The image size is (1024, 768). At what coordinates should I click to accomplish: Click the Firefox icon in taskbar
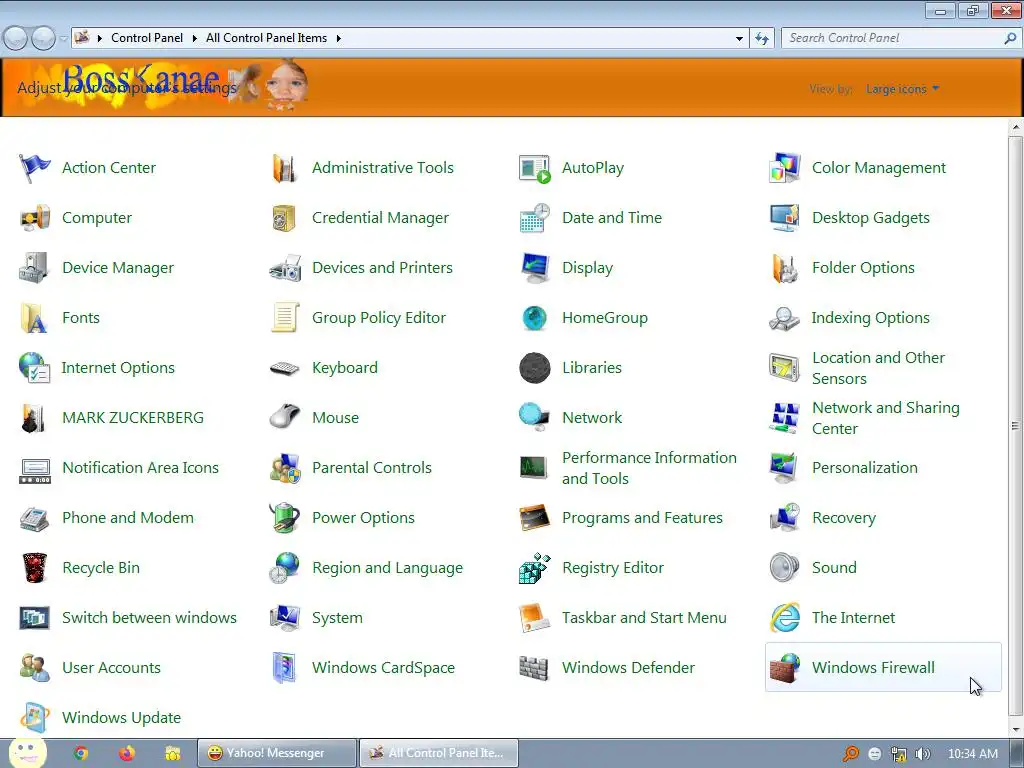pyautogui.click(x=127, y=753)
